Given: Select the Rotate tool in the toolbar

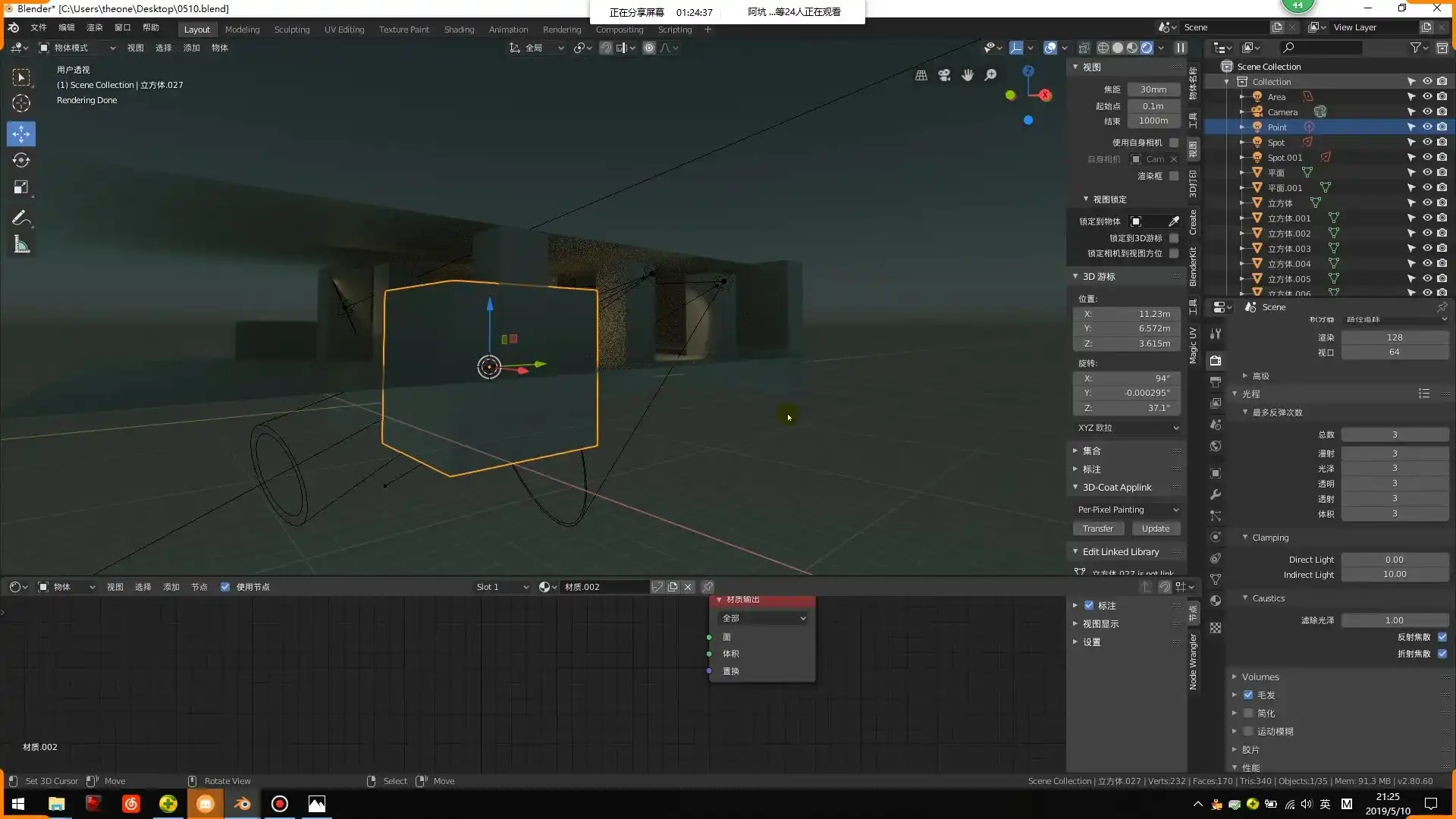Looking at the screenshot, I should click(21, 161).
